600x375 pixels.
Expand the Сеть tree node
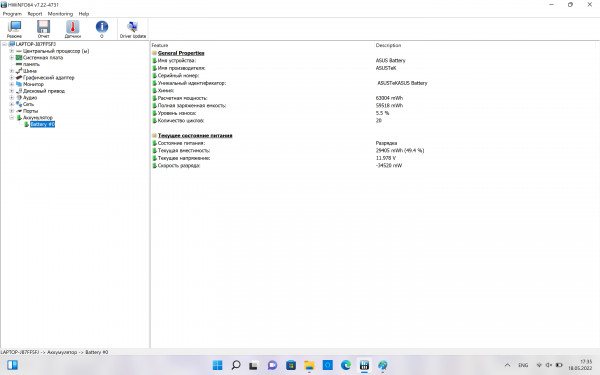pyautogui.click(x=11, y=104)
